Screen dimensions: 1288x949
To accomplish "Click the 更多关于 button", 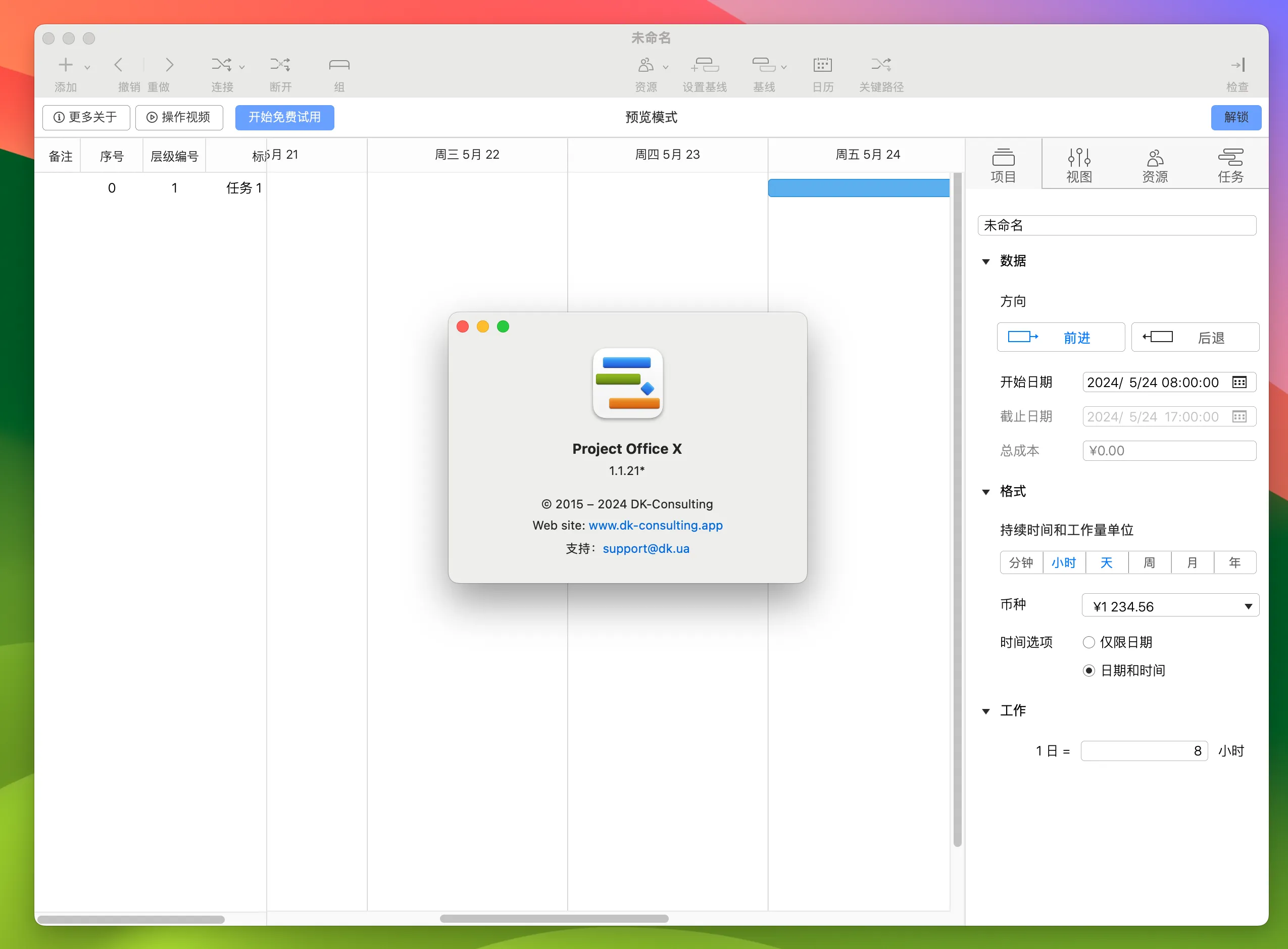I will (86, 117).
